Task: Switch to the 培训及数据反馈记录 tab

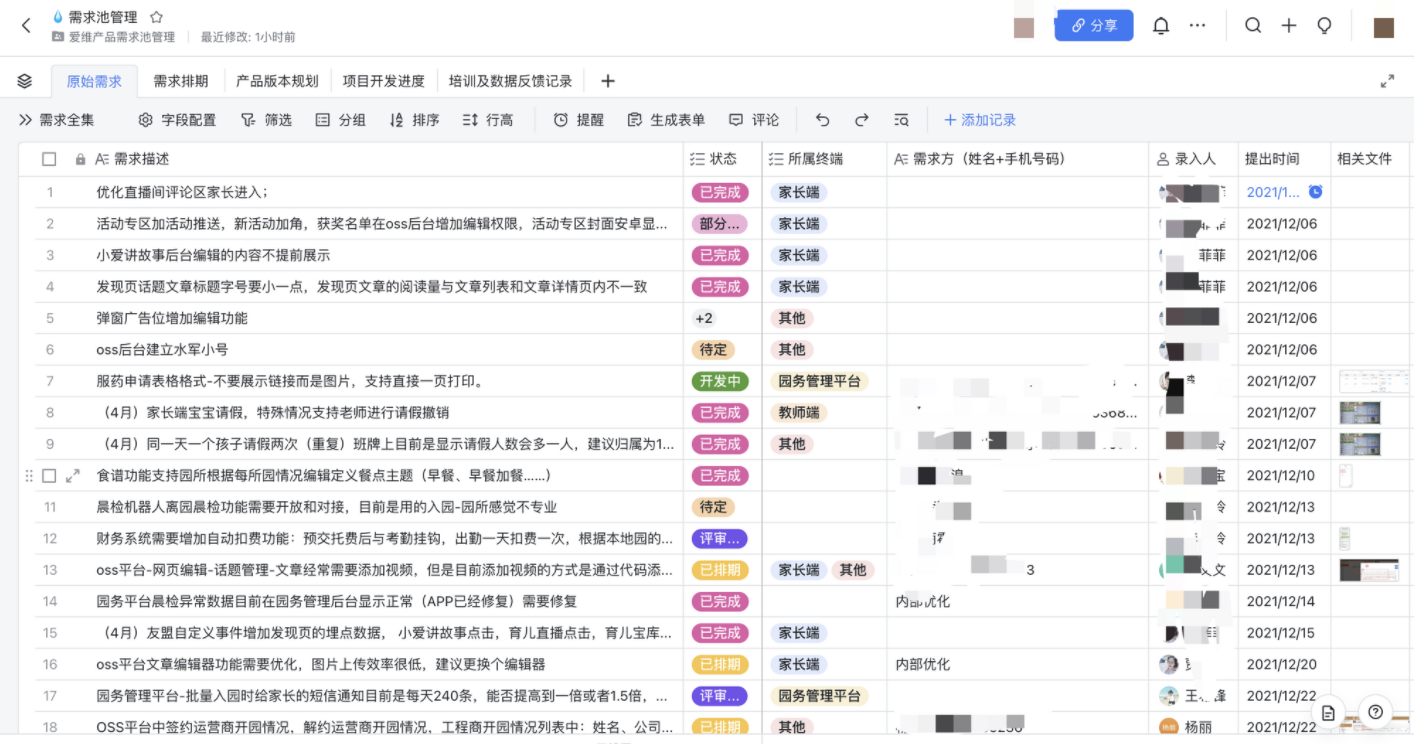Action: coord(510,81)
